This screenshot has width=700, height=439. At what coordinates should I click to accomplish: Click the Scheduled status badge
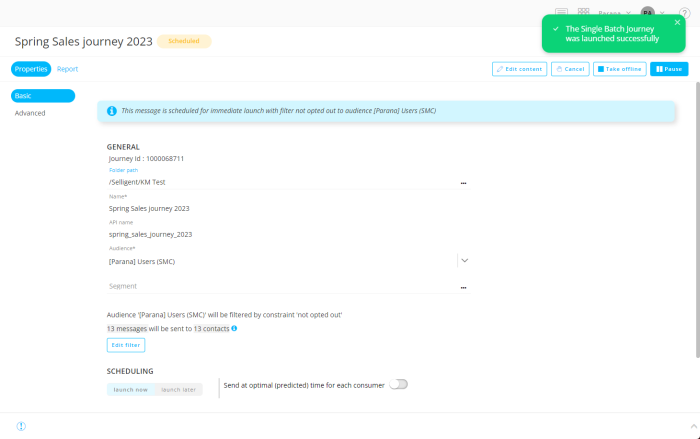pyautogui.click(x=184, y=41)
